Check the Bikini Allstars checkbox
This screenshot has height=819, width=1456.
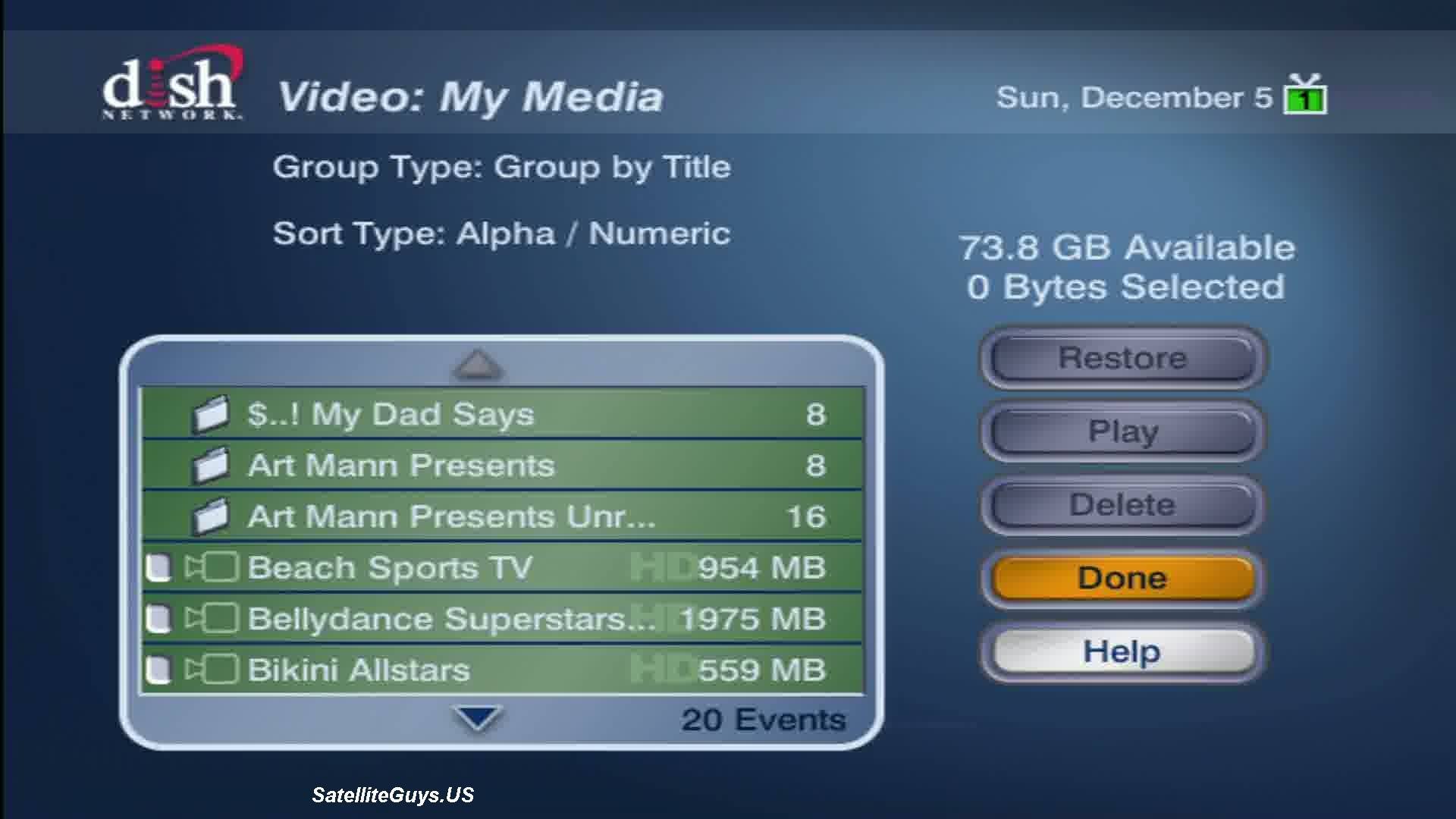(158, 670)
